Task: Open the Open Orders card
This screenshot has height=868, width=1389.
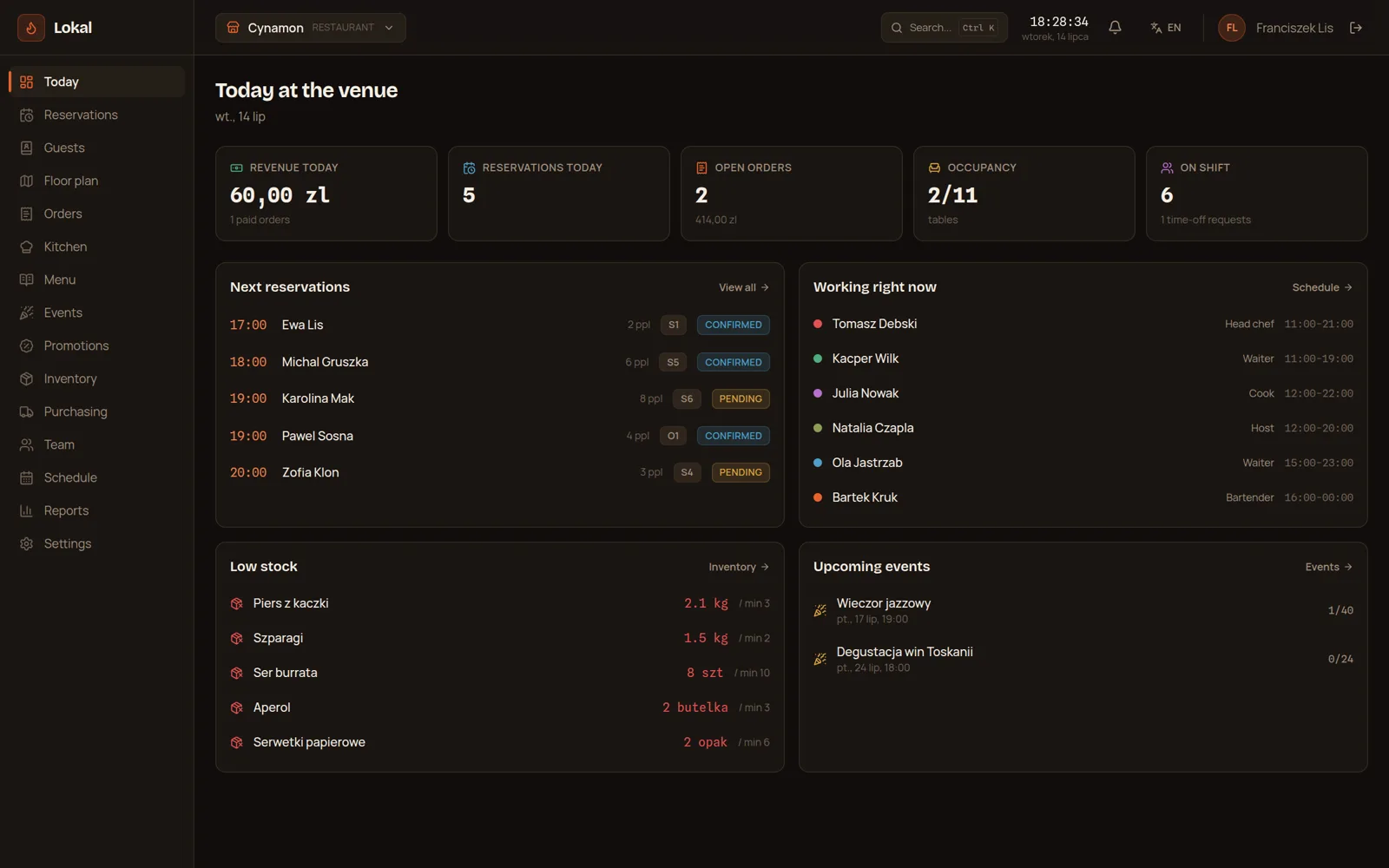Action: 792,194
